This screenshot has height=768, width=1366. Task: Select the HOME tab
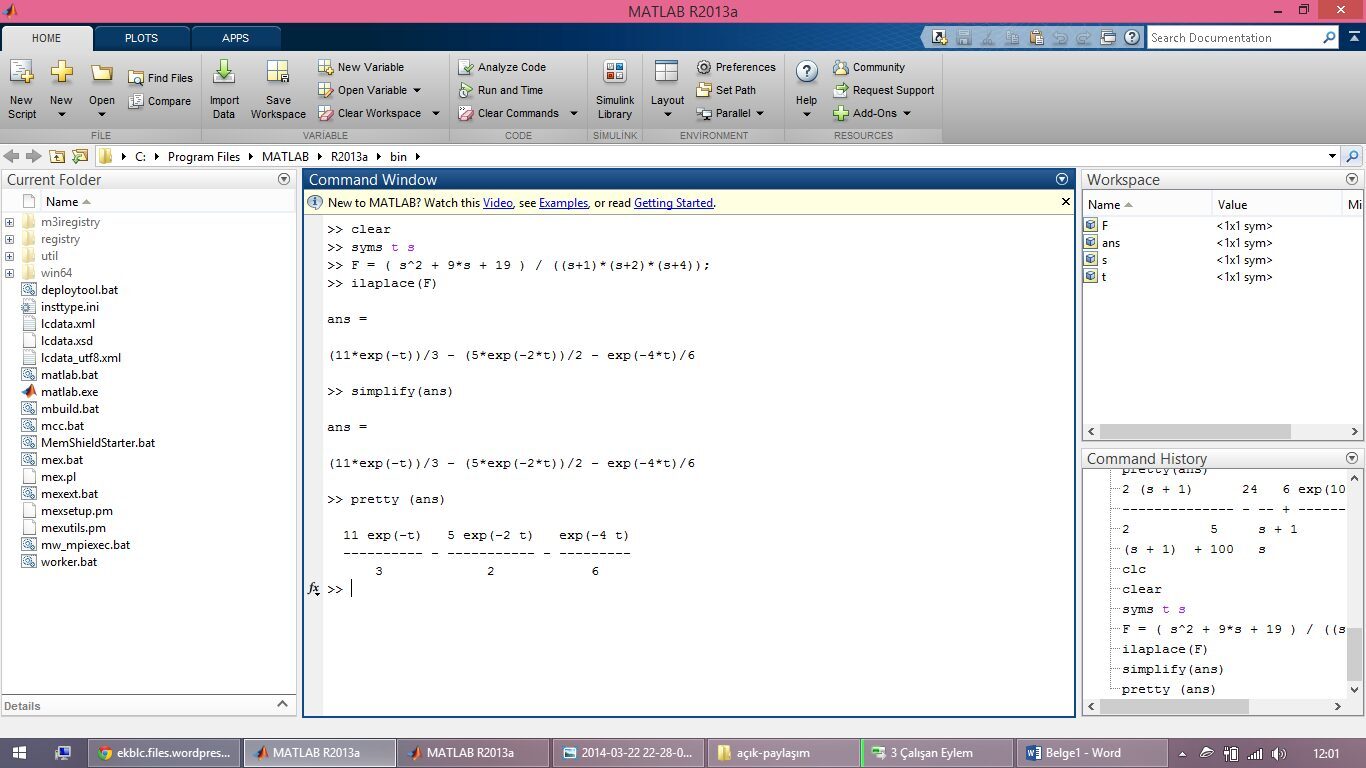(x=46, y=38)
